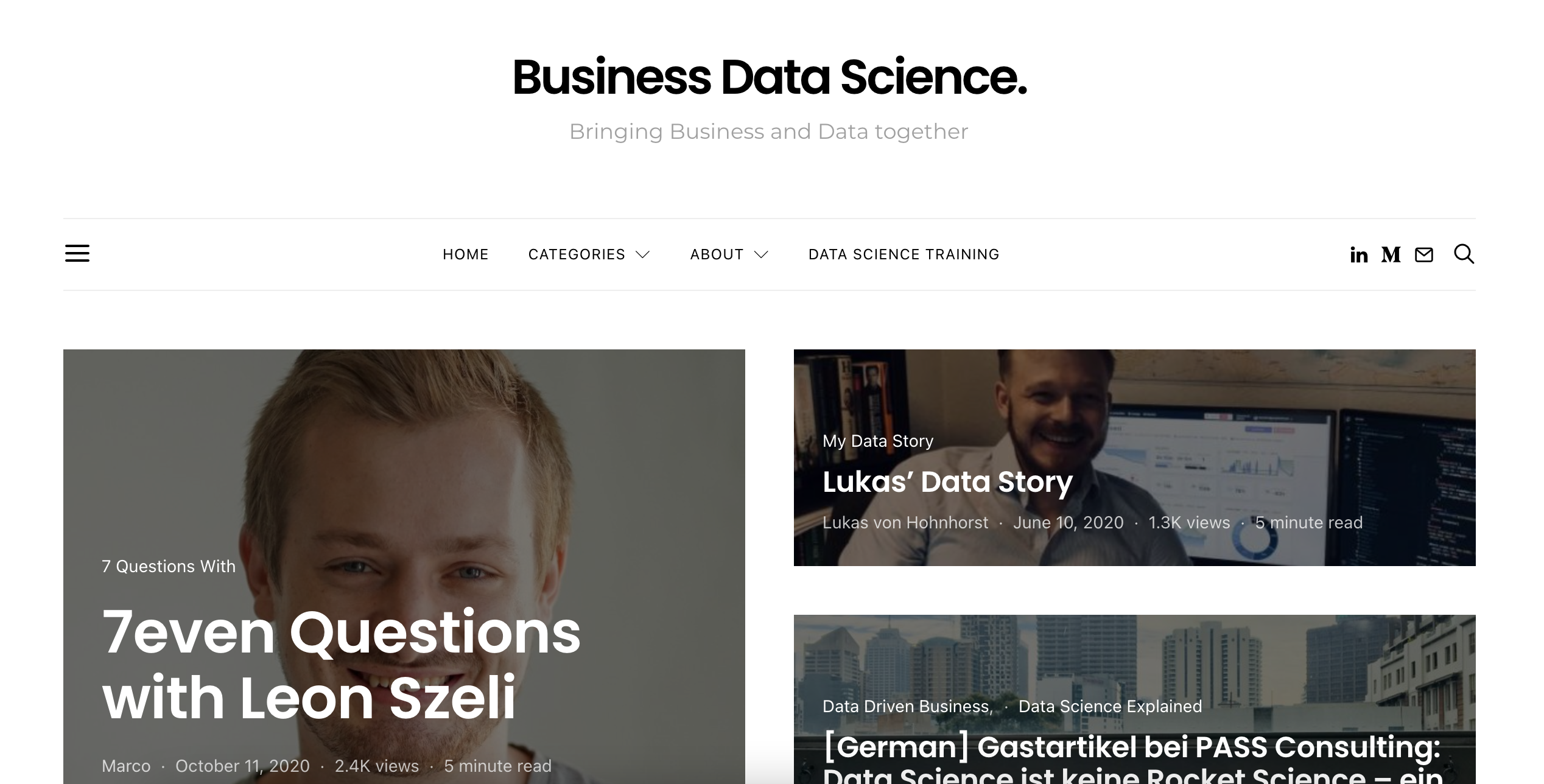Open the About menu
This screenshot has width=1544, height=784.
[x=717, y=254]
